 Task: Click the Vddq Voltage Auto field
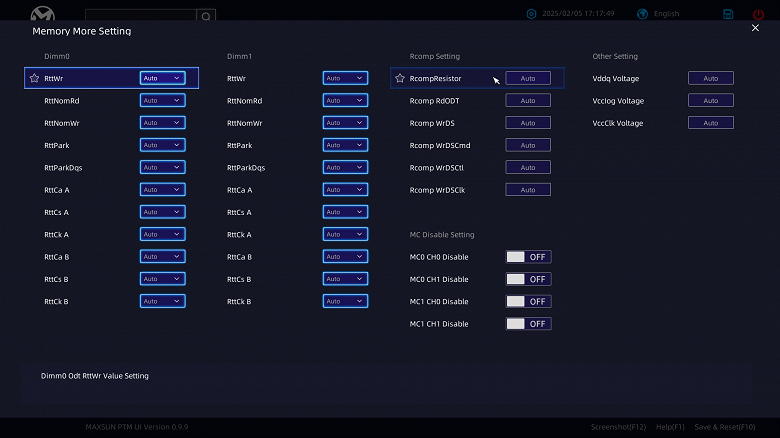click(711, 78)
